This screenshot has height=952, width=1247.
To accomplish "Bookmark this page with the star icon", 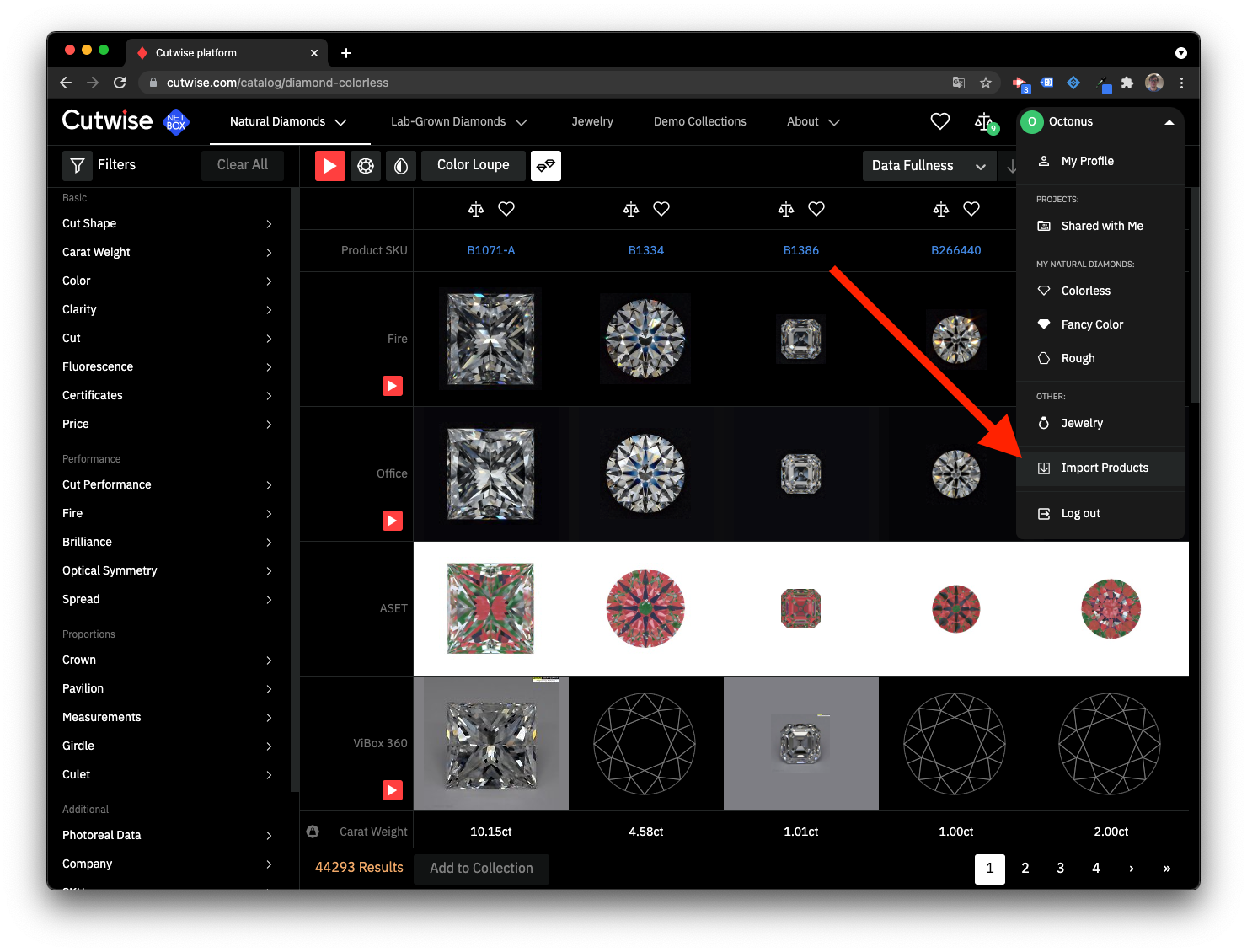I will [x=986, y=83].
